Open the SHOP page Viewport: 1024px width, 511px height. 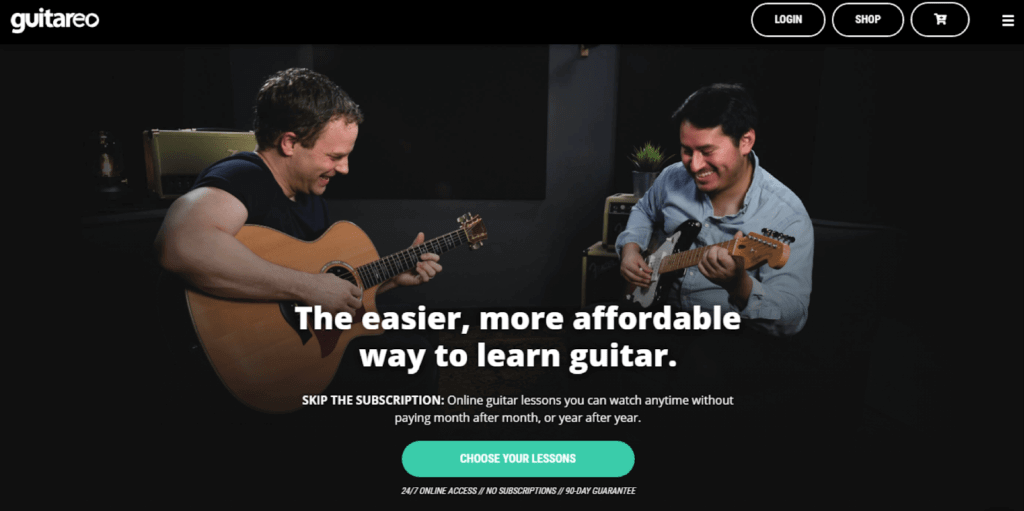point(868,20)
